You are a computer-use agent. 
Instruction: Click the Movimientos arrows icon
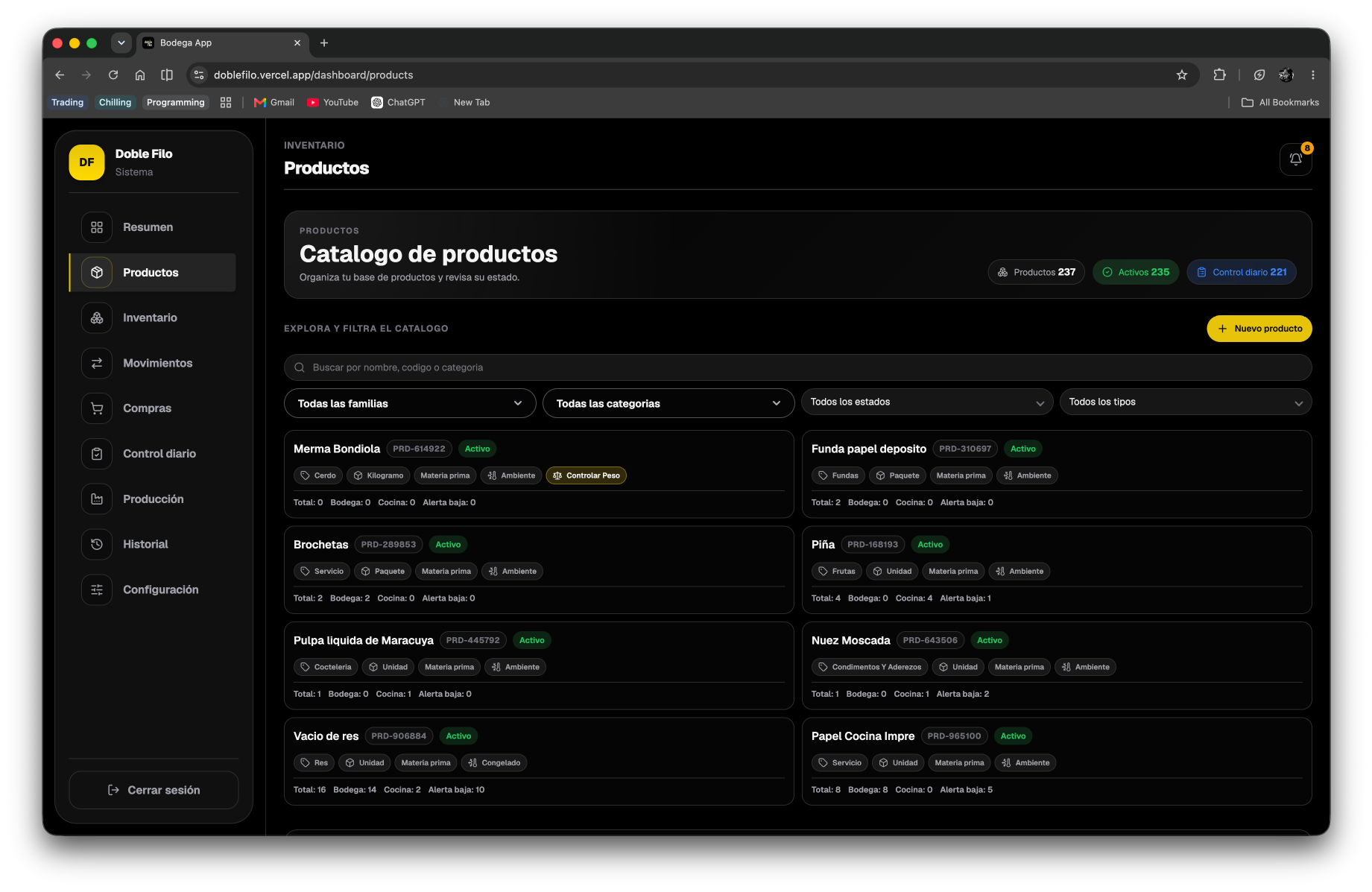coord(97,363)
